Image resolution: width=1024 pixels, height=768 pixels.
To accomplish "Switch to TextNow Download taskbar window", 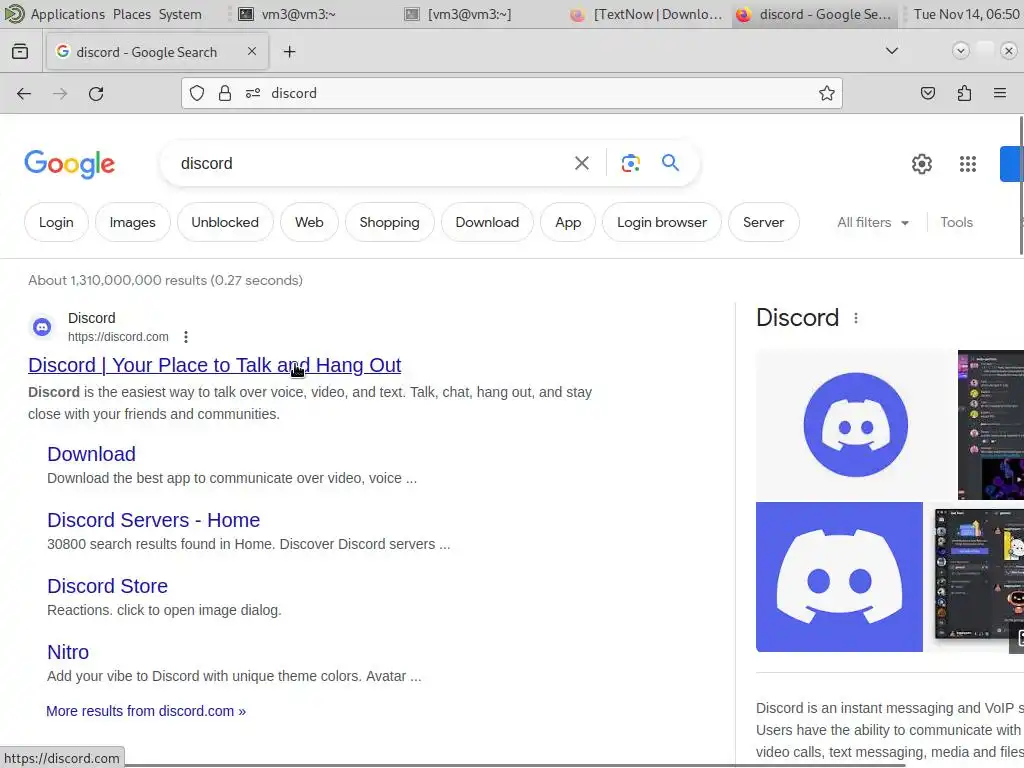I will tap(647, 14).
